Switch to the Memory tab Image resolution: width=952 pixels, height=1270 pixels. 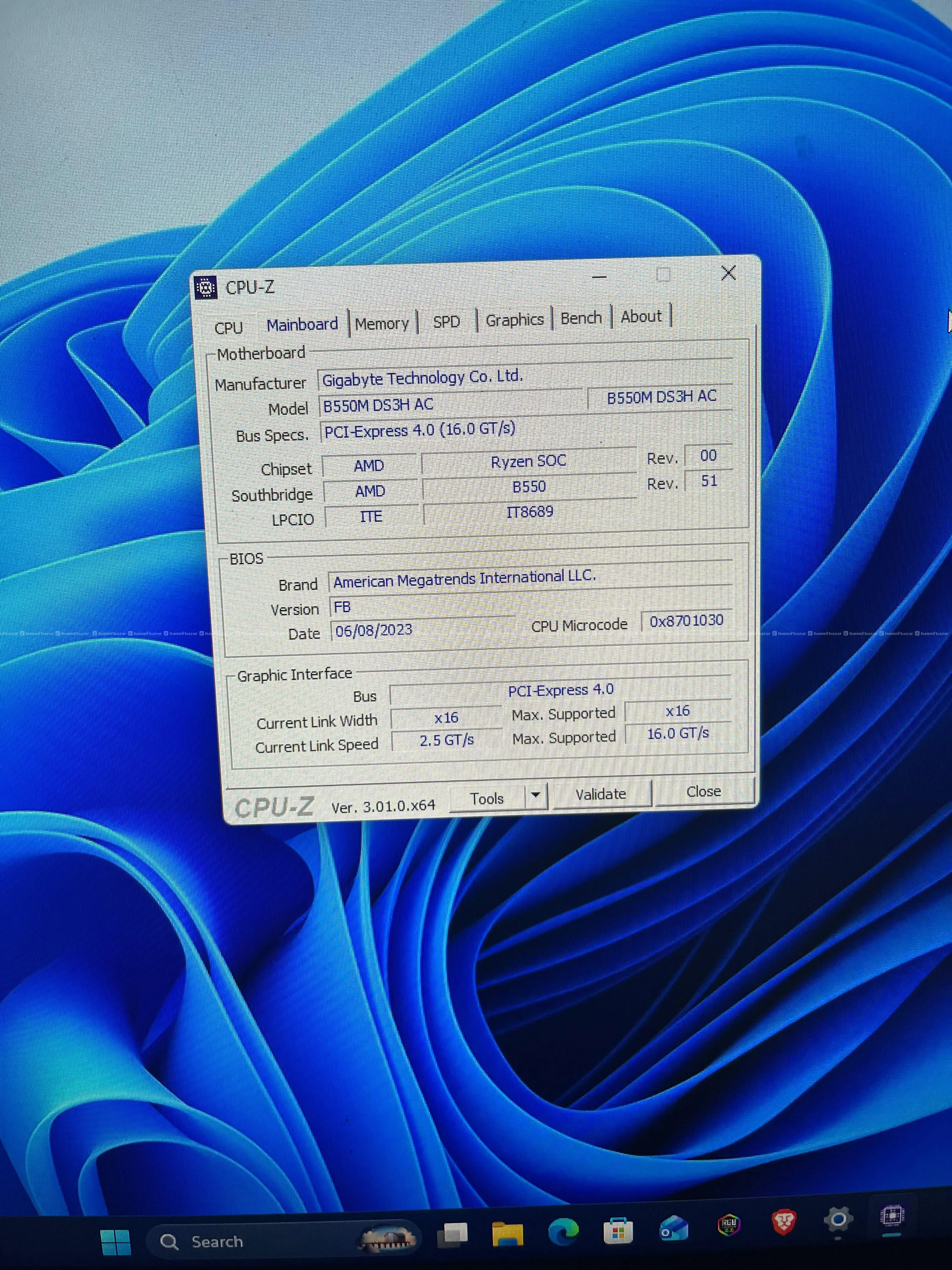[x=382, y=324]
